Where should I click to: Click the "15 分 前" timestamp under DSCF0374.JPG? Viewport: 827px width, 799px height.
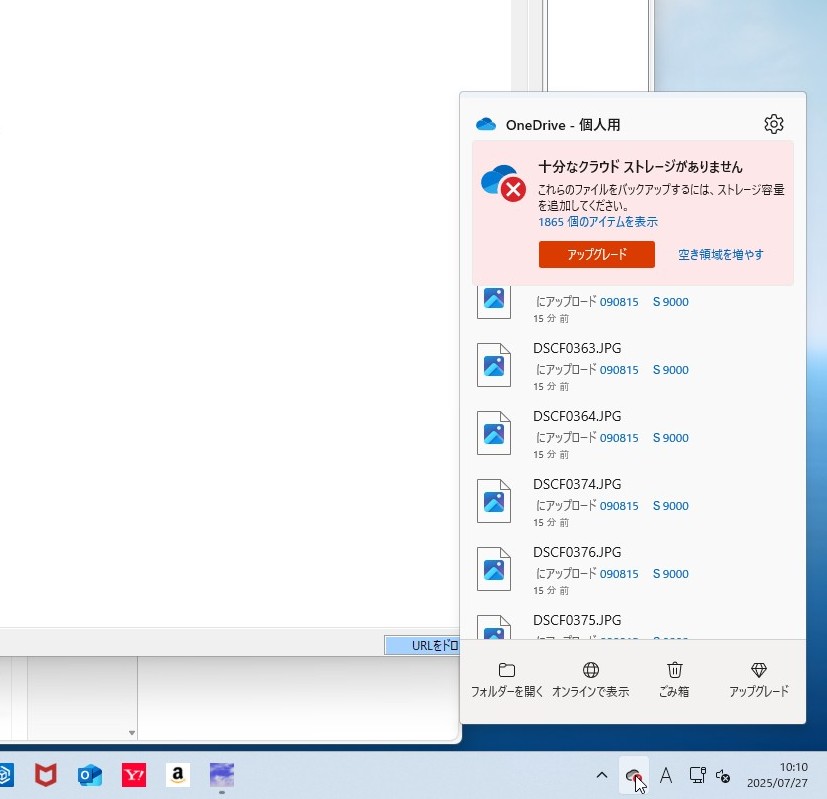551,523
